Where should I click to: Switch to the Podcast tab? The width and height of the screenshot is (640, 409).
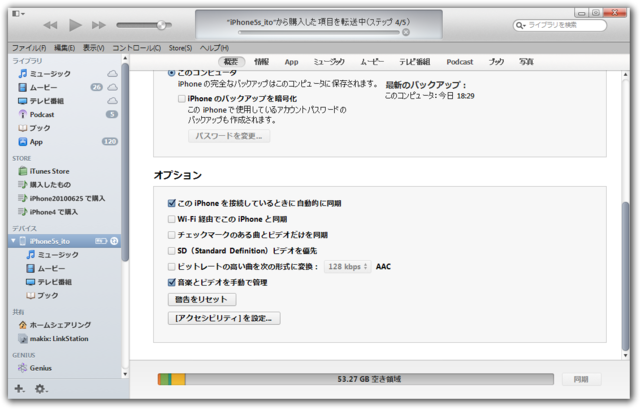(x=460, y=62)
